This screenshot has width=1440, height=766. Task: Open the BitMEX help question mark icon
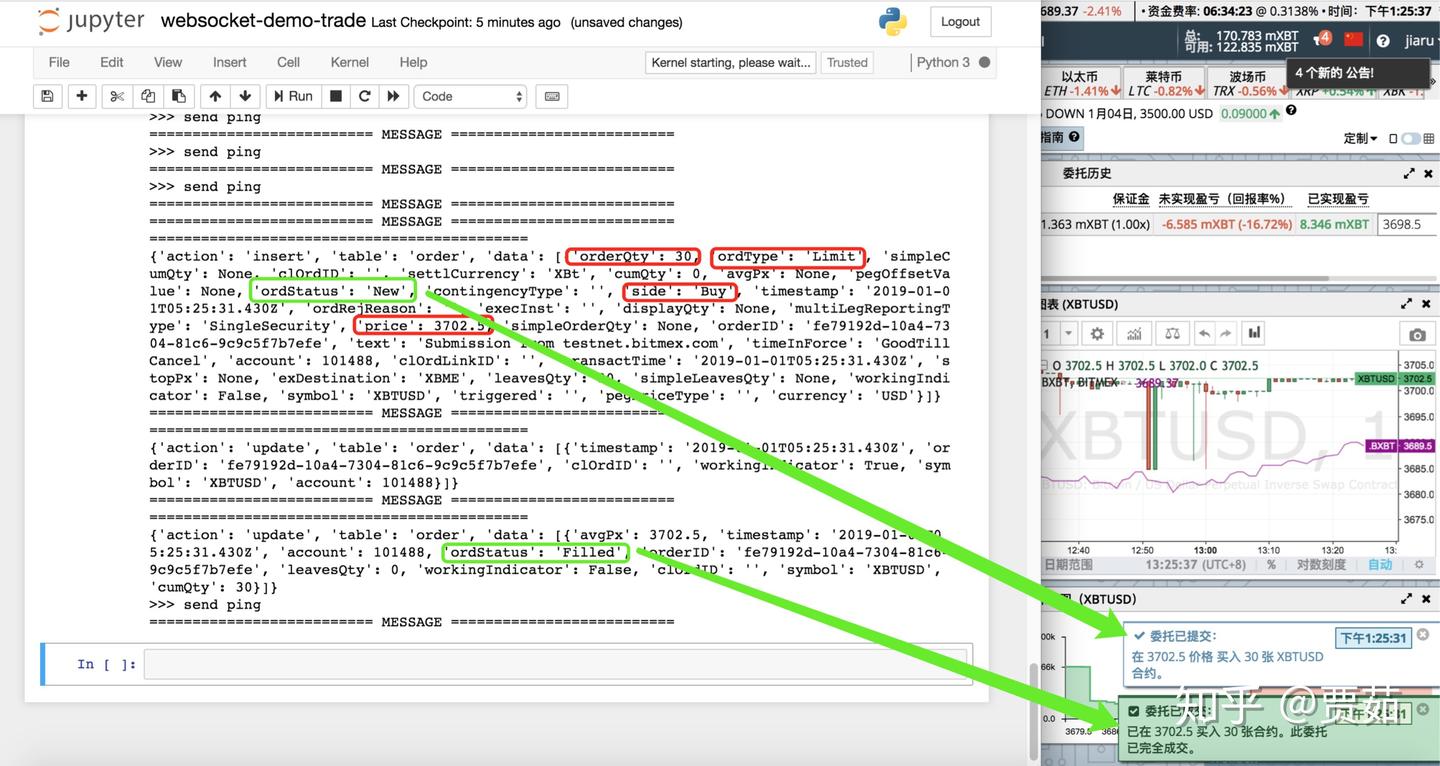[1383, 41]
